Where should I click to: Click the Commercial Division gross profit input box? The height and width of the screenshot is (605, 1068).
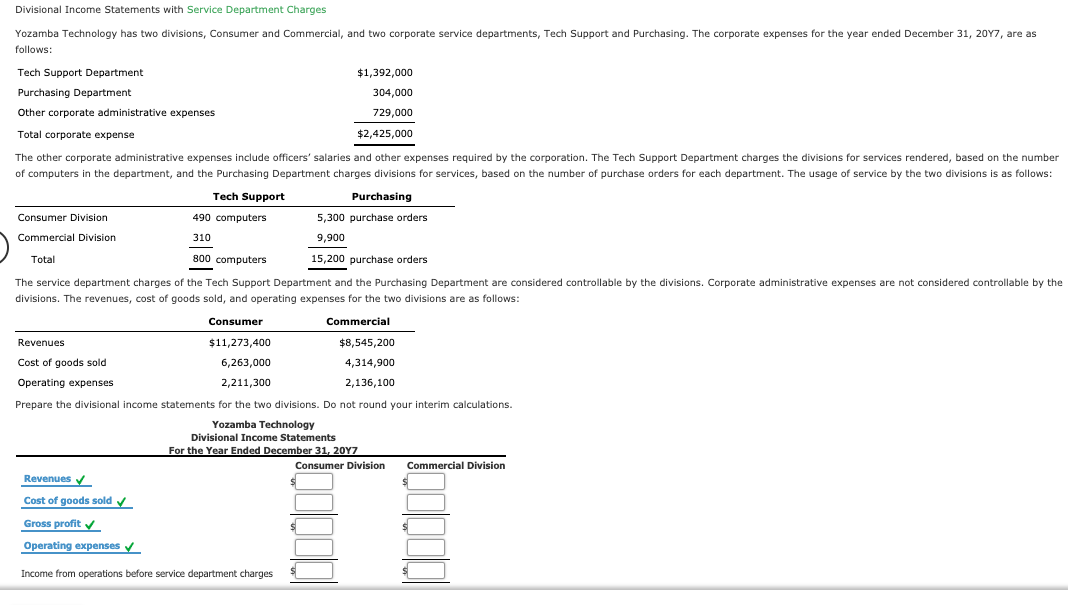427,525
